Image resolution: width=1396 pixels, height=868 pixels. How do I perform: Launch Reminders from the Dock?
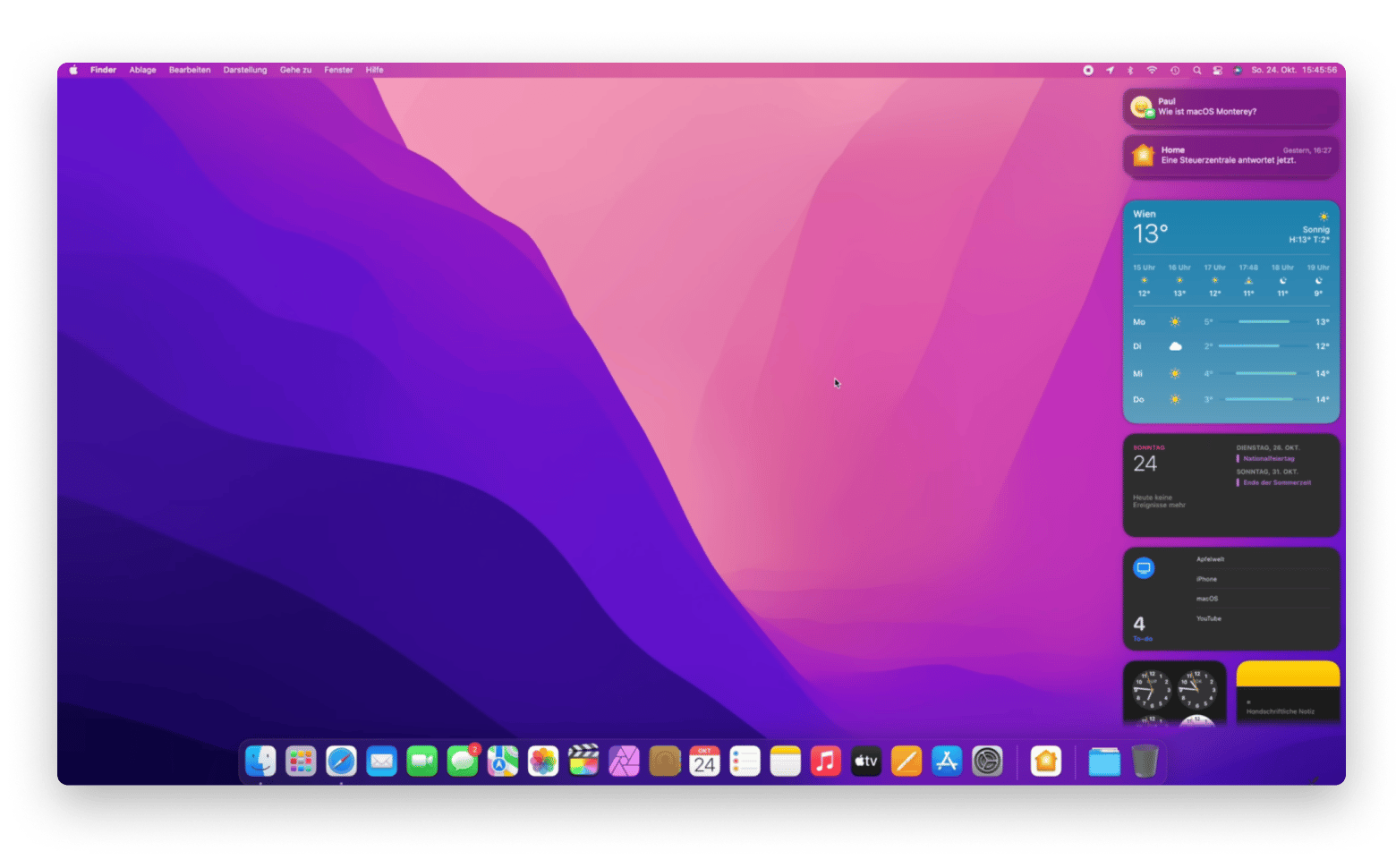(745, 762)
